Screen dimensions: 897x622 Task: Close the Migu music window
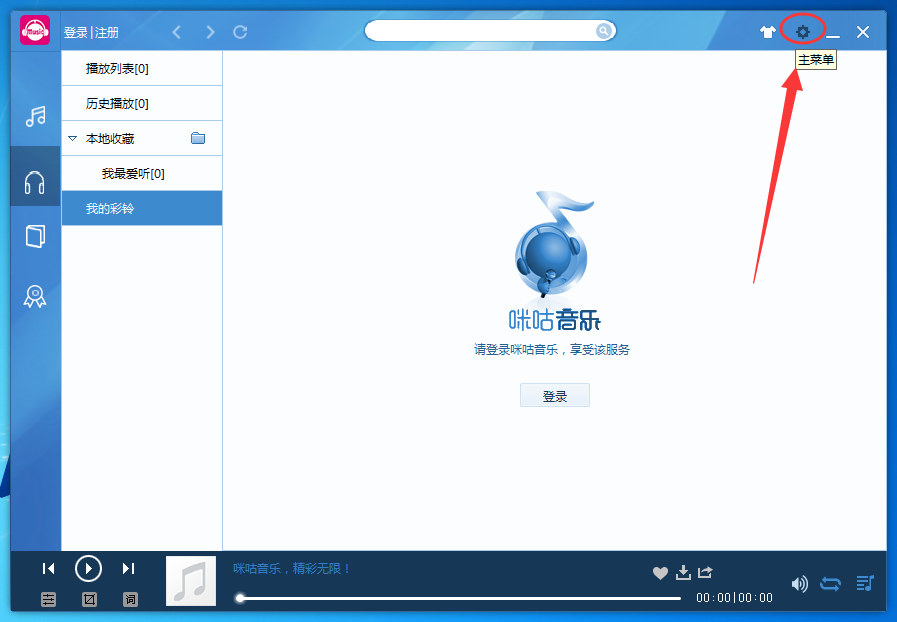point(863,32)
